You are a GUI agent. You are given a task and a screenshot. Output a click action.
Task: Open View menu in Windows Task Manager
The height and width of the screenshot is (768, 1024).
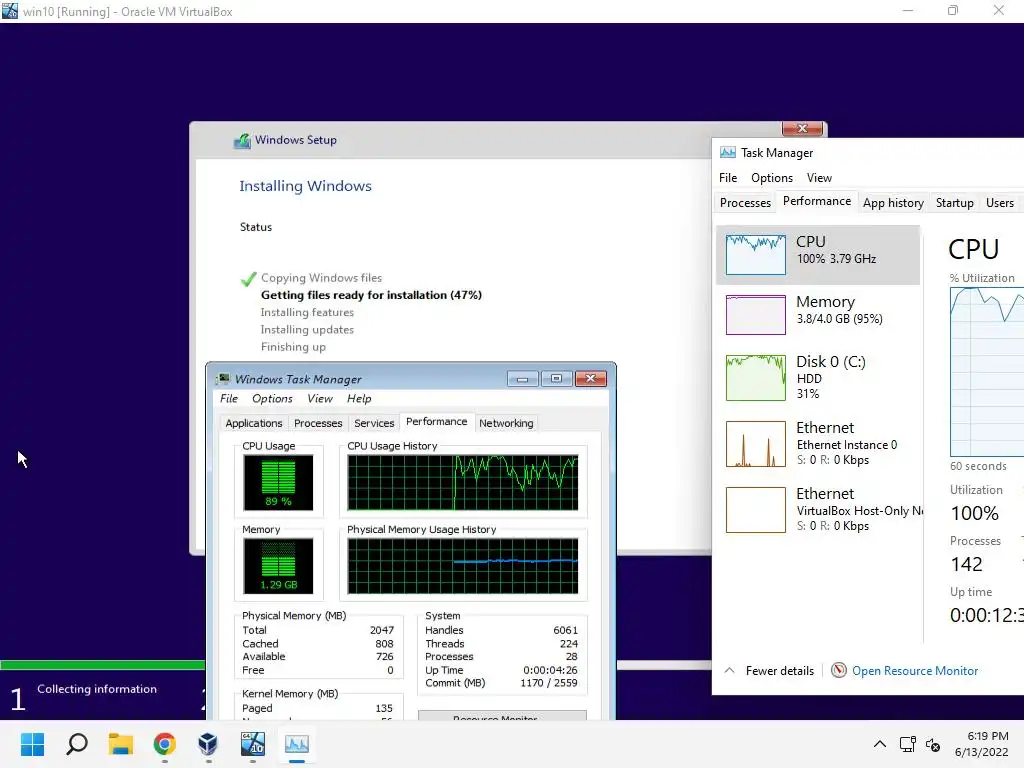[319, 398]
